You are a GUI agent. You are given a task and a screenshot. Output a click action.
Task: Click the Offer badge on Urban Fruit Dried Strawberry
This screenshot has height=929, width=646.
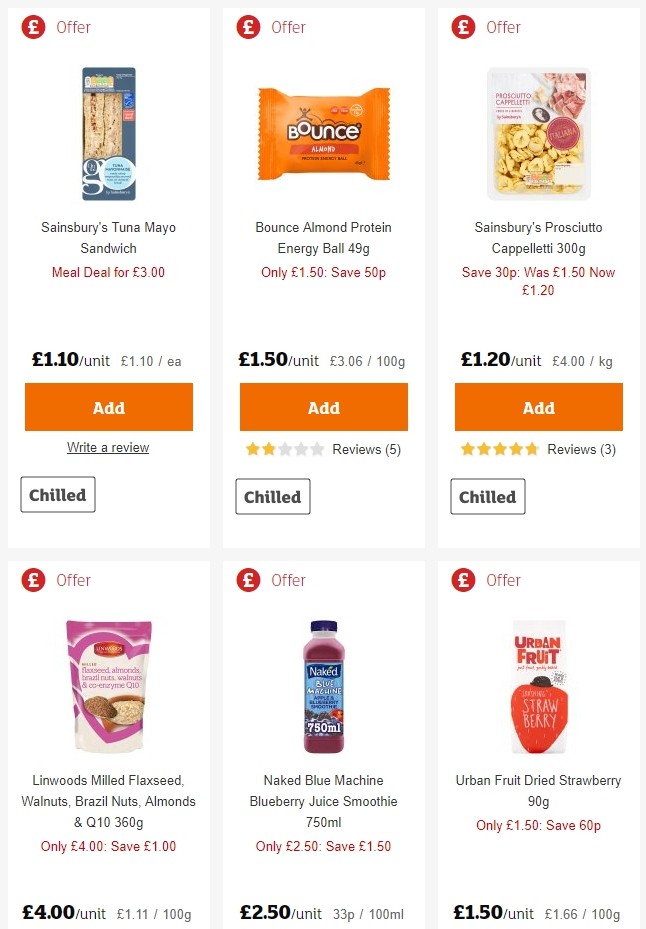[463, 580]
